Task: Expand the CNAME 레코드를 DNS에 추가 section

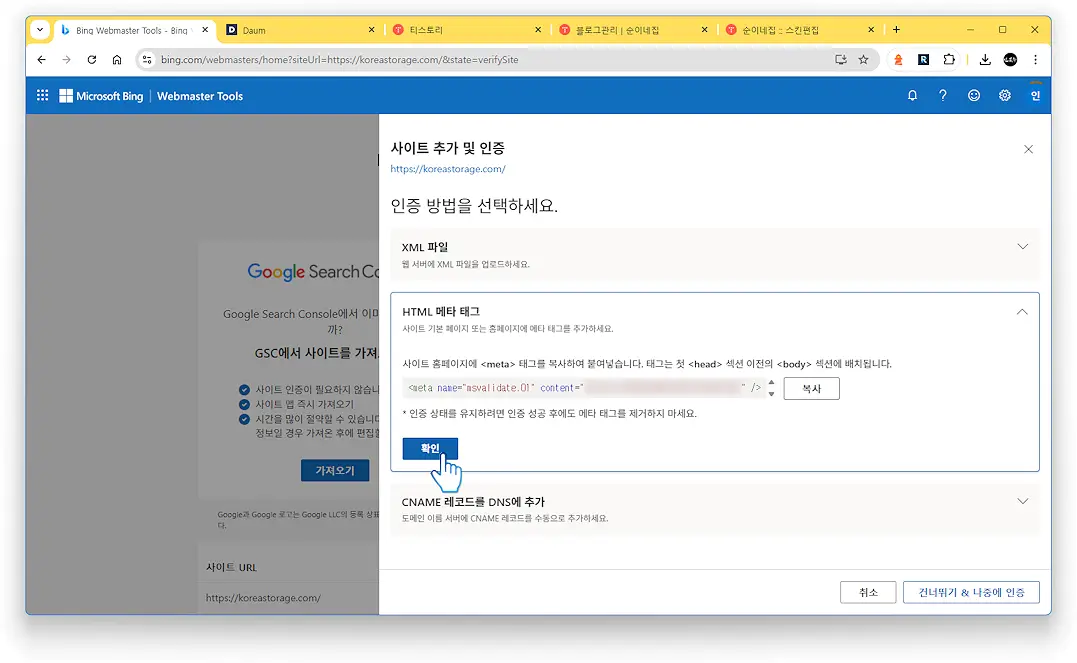Action: click(1022, 501)
